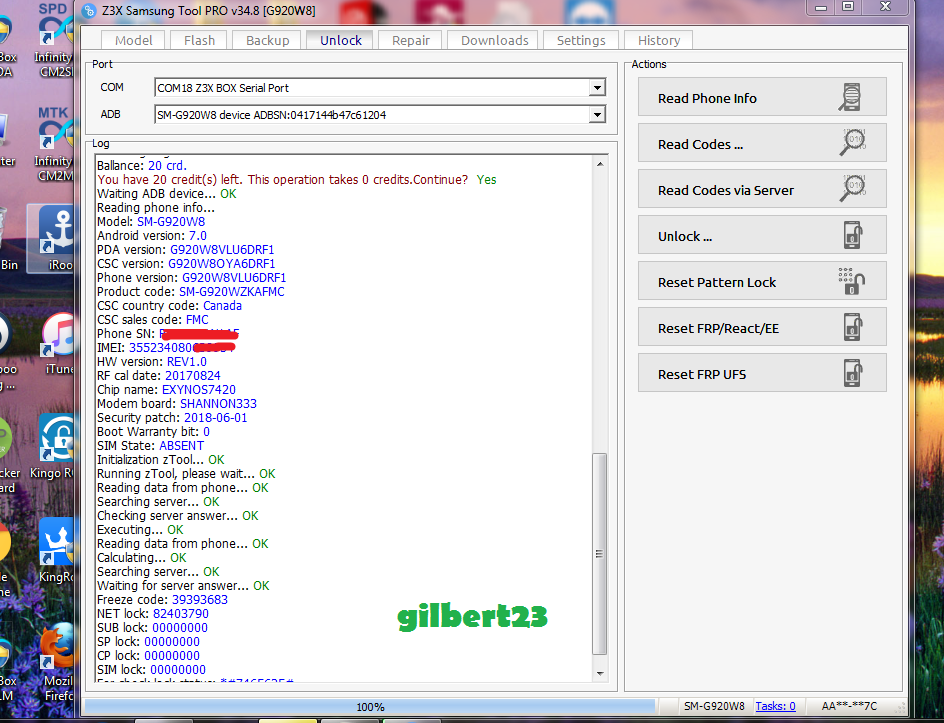Open the Mozilla Firefox desktop shortcut

57,662
